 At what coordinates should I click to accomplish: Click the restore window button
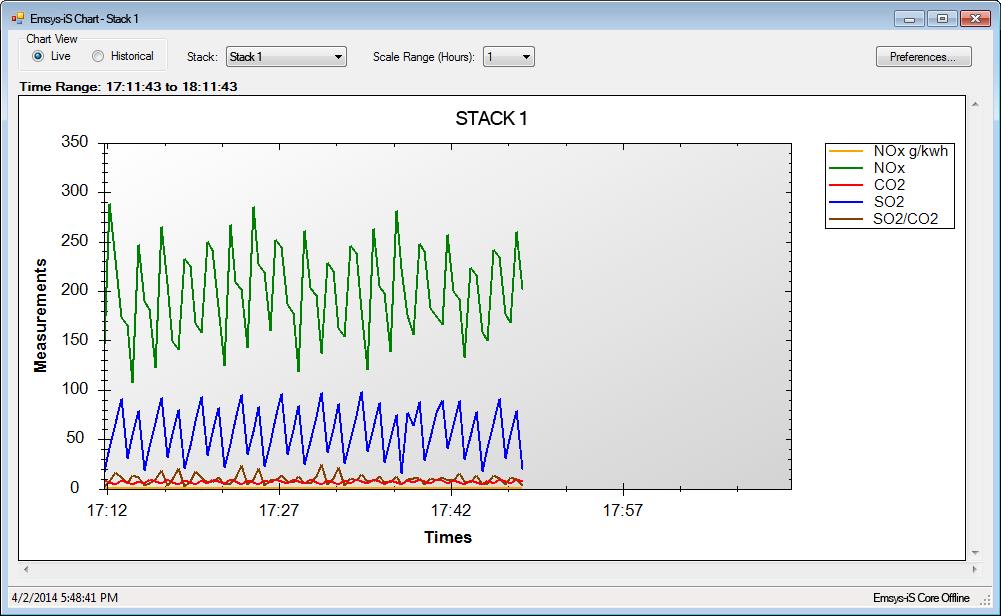940,17
